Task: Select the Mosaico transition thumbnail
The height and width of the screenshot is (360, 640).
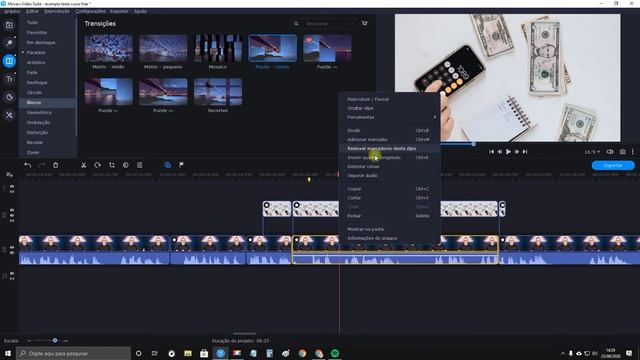Action: (218, 49)
